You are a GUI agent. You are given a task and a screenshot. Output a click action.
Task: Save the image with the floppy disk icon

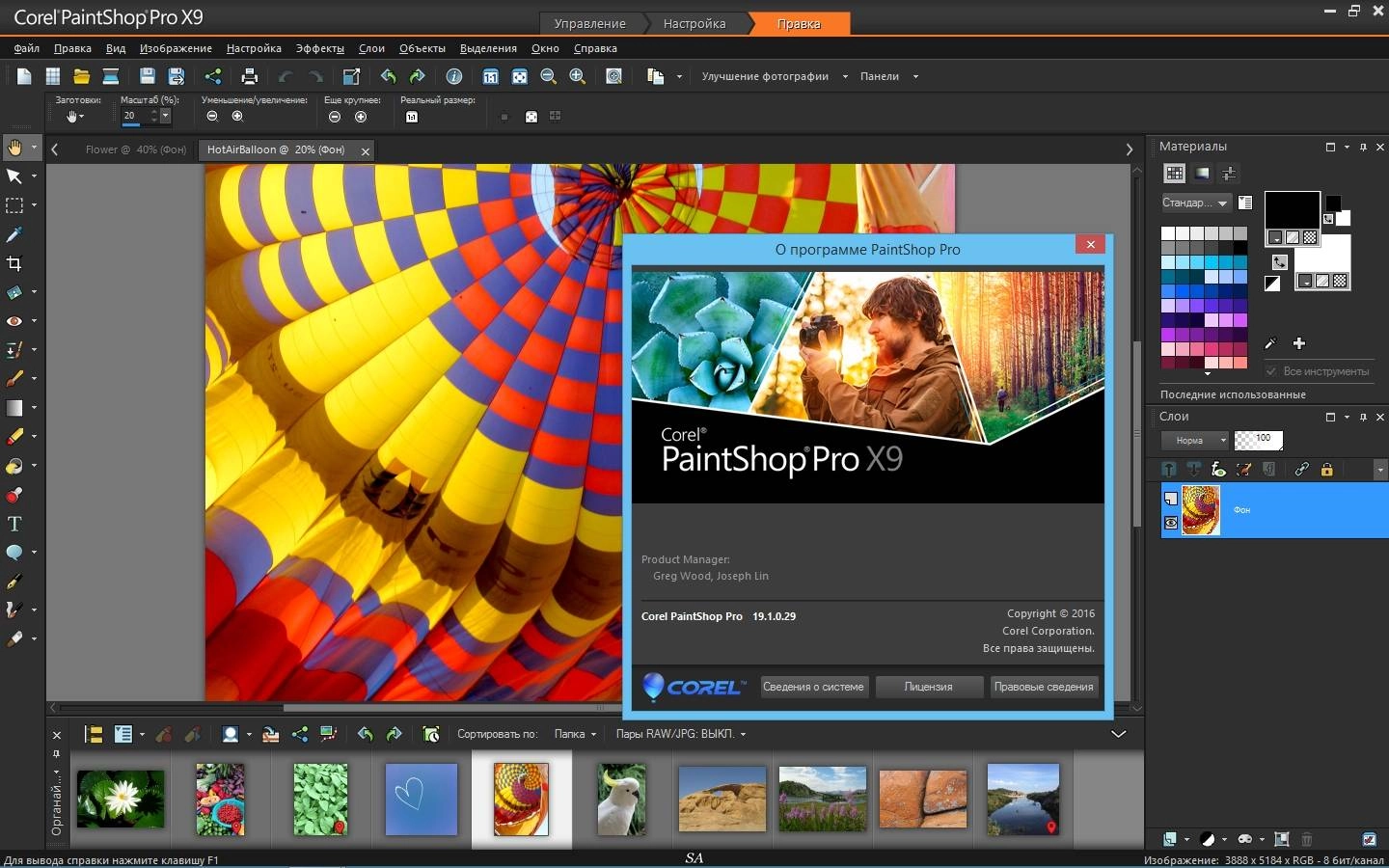click(x=147, y=76)
